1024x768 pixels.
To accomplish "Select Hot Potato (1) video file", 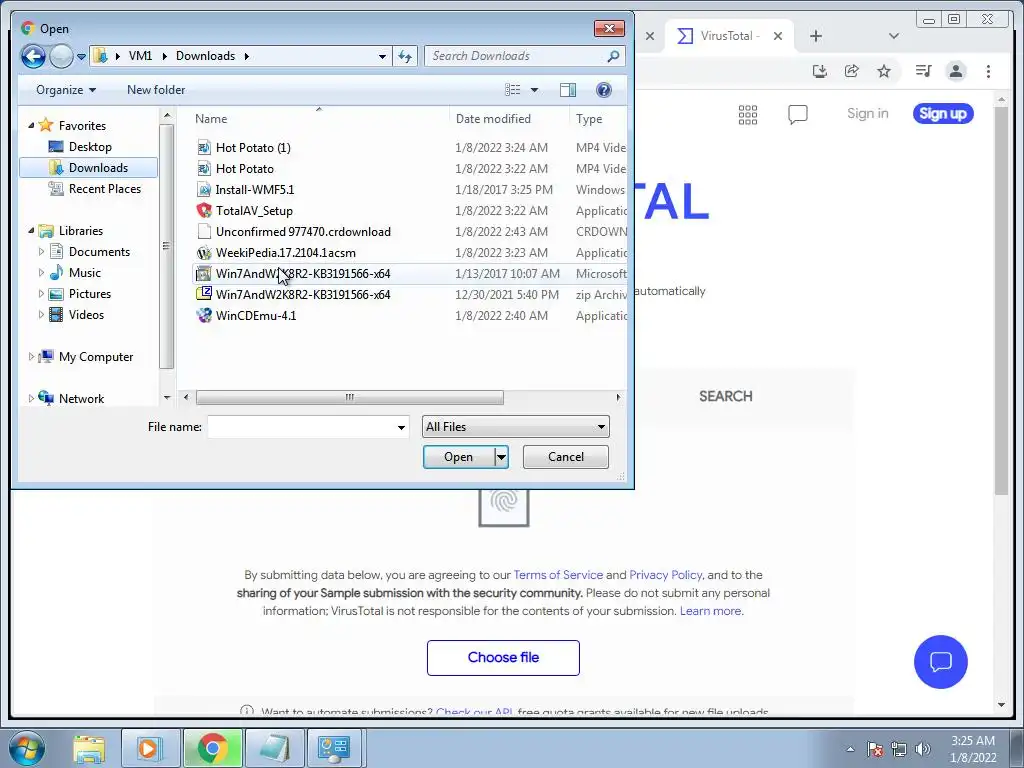I will [x=253, y=148].
